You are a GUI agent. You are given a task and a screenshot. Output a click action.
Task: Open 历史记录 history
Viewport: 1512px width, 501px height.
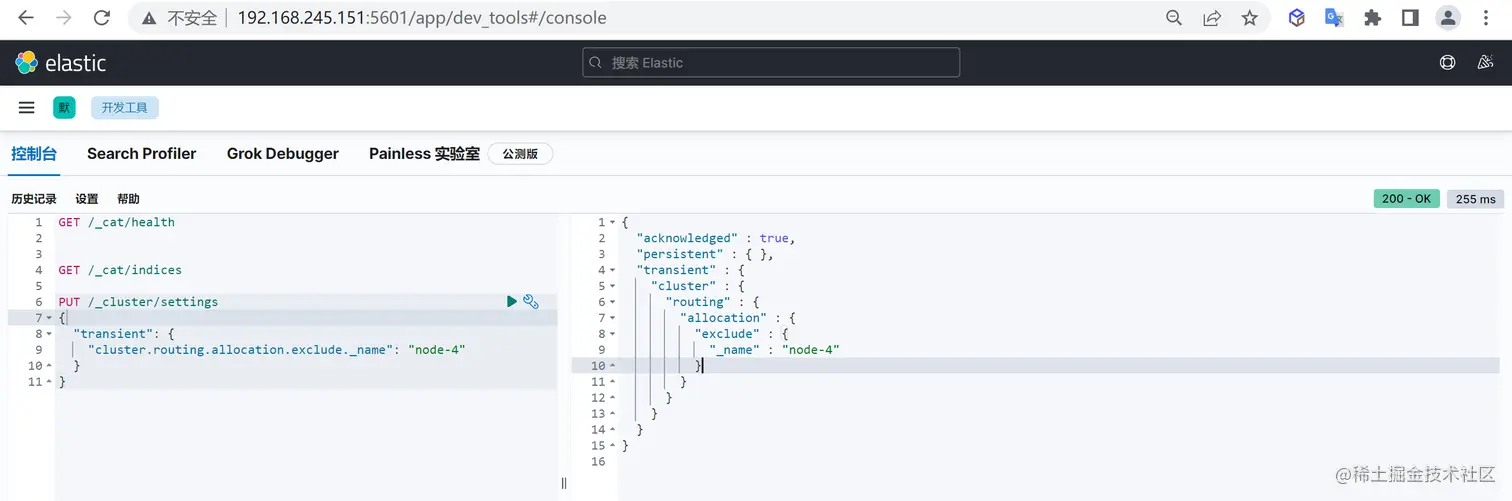coord(34,199)
